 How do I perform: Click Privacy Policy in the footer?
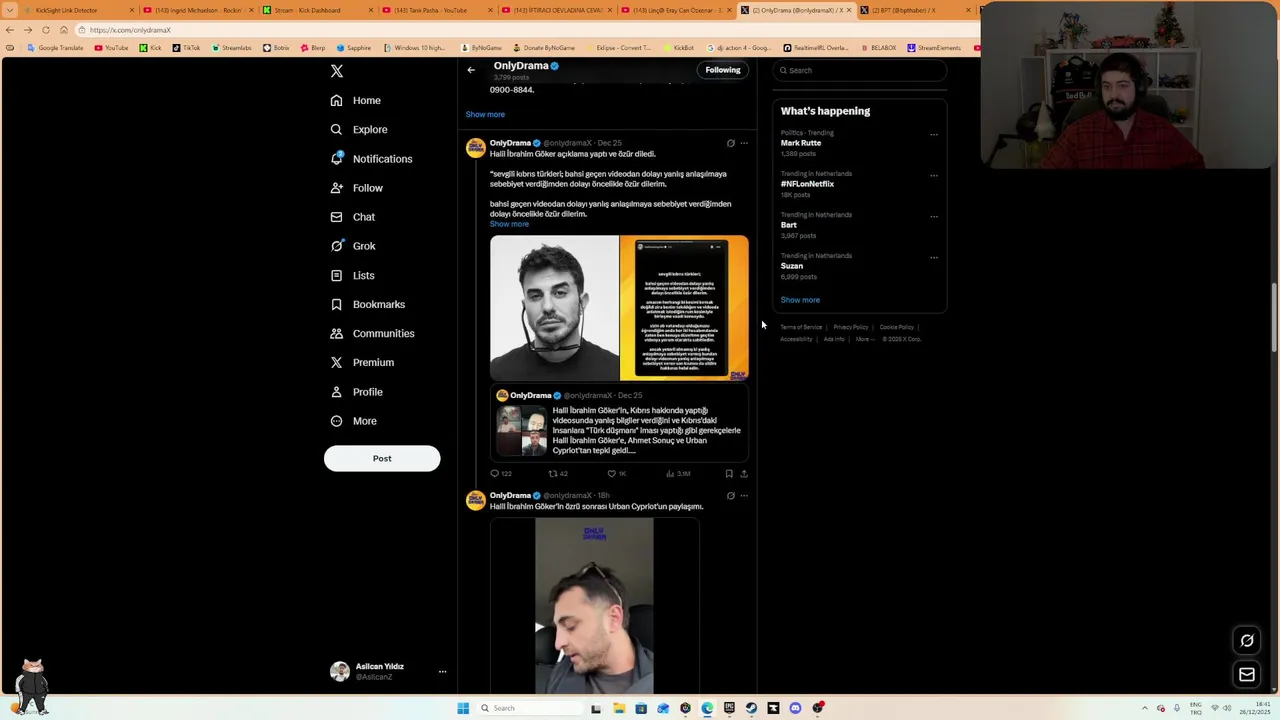[x=851, y=327]
